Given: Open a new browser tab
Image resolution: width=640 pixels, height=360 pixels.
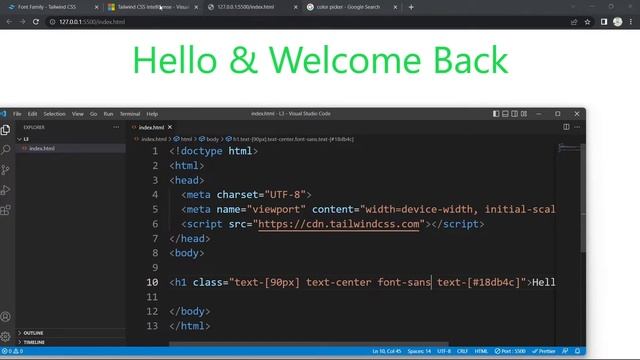Looking at the screenshot, I should pos(411,7).
